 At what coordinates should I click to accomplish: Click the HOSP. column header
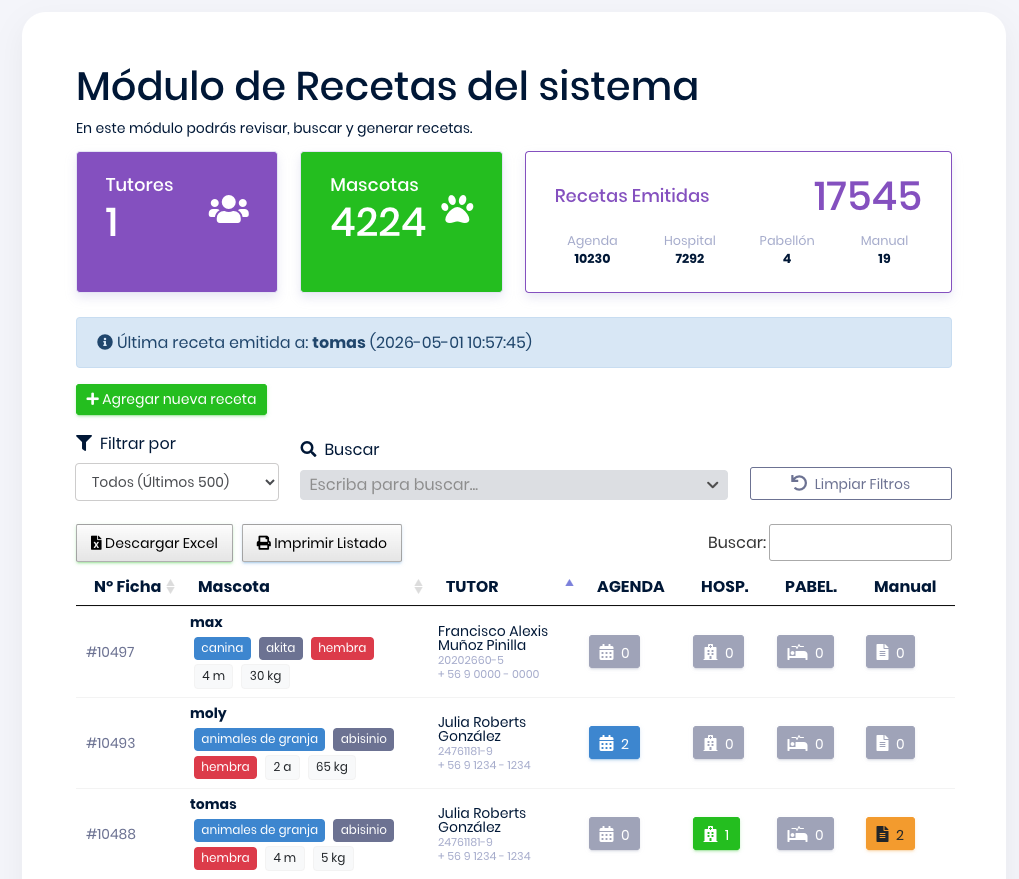click(725, 587)
